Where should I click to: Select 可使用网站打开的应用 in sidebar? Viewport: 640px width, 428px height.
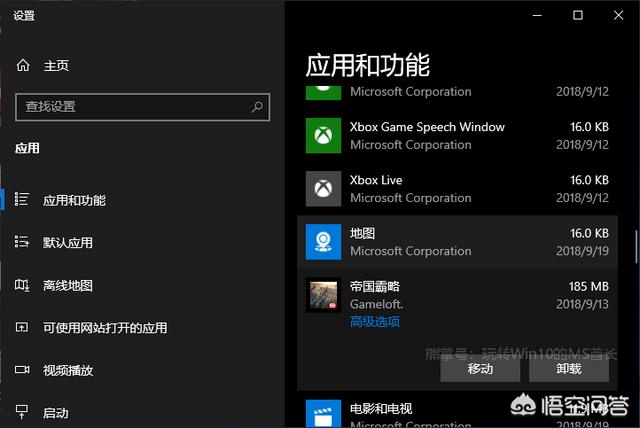pos(105,328)
